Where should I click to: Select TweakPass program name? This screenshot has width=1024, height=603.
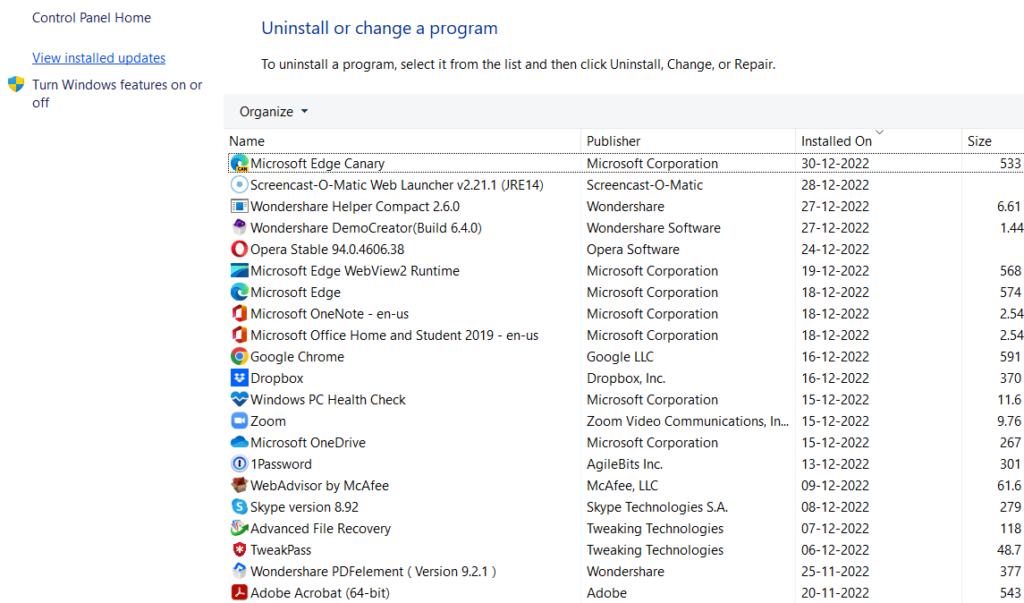point(281,550)
